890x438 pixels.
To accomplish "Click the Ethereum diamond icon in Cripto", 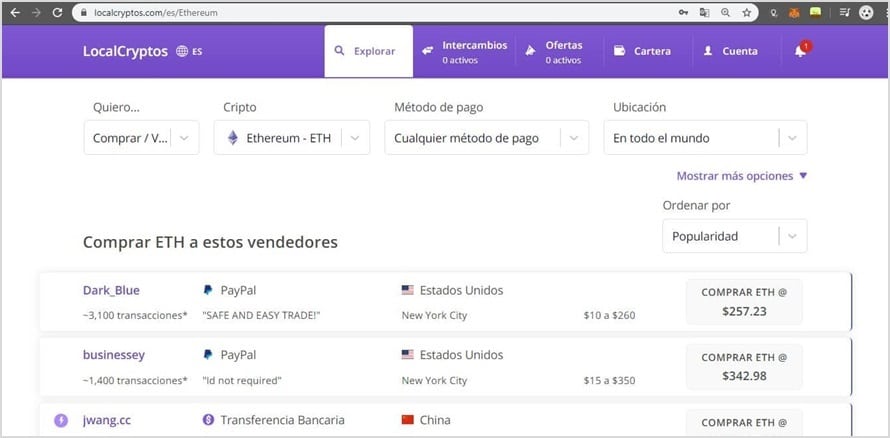I will (233, 138).
